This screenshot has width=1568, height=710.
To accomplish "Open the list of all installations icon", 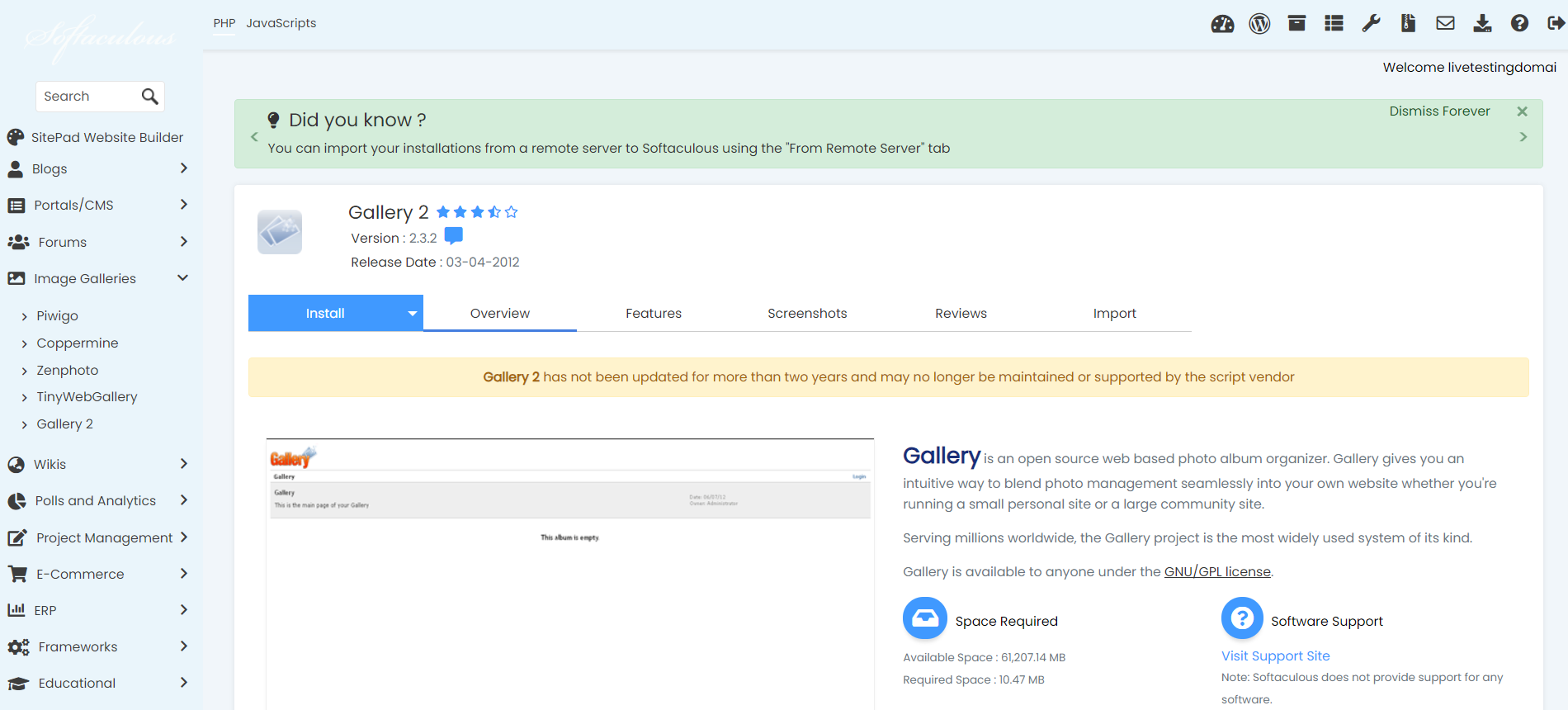I will click(x=1334, y=24).
